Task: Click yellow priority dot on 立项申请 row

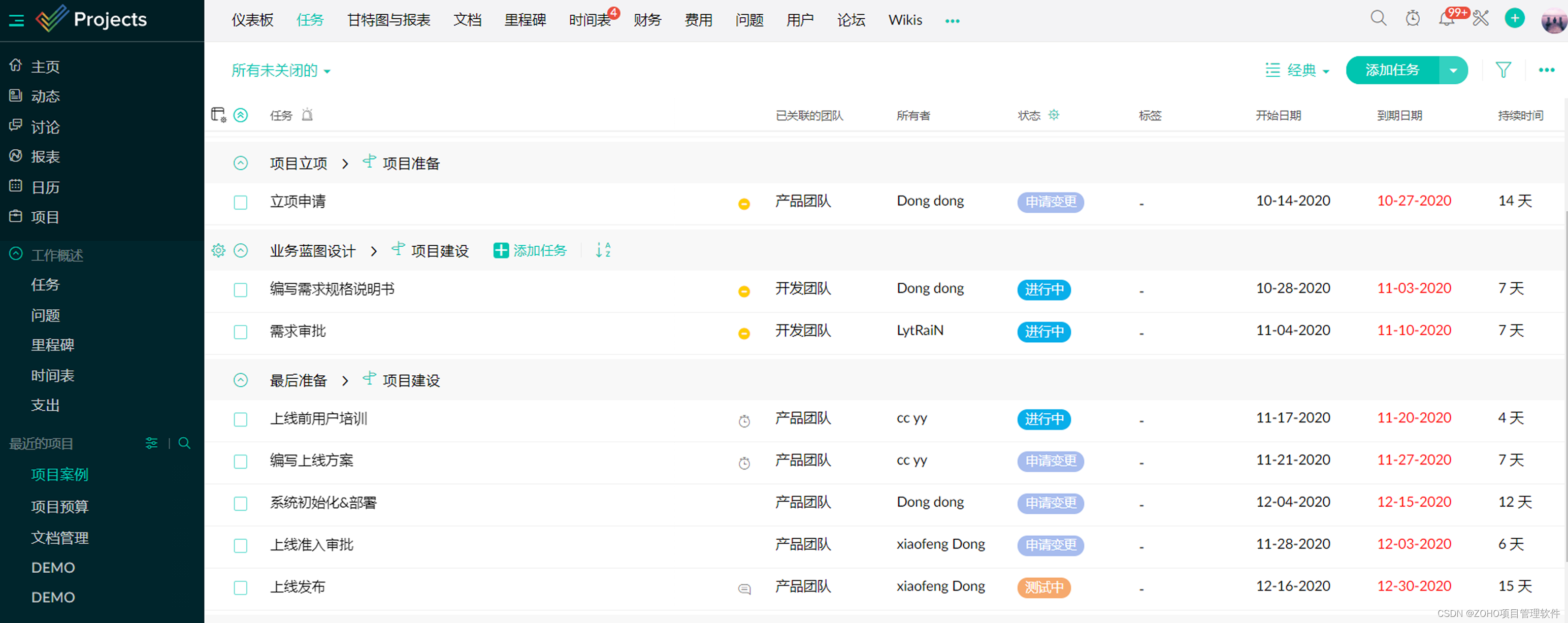Action: (744, 204)
